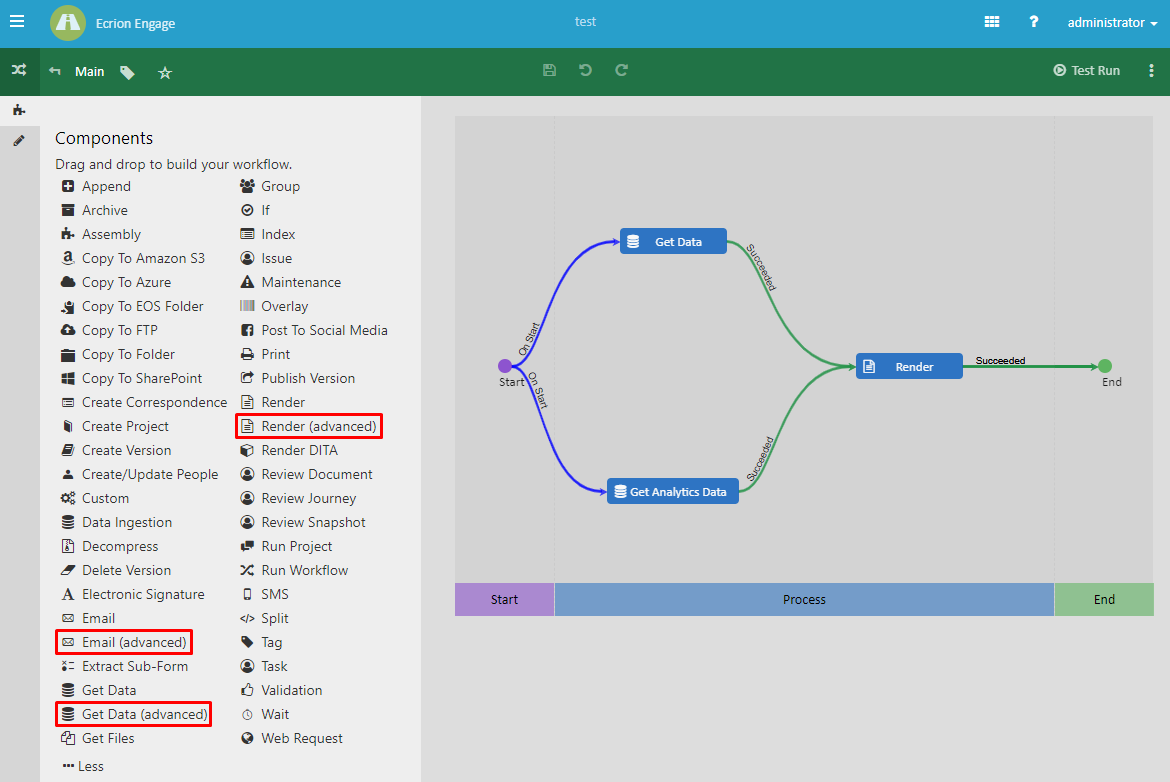The image size is (1170, 782).
Task: Open help via the question mark icon
Action: (1033, 21)
